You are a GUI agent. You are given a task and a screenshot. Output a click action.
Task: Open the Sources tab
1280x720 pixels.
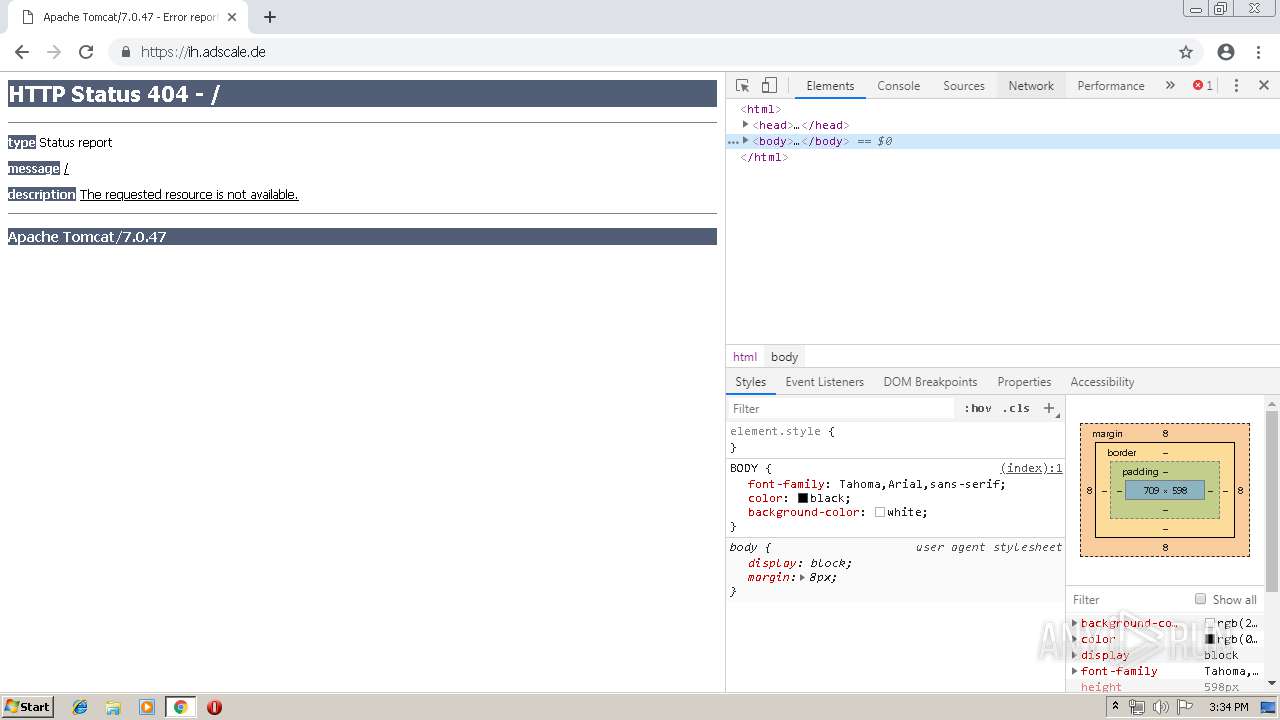pos(964,86)
